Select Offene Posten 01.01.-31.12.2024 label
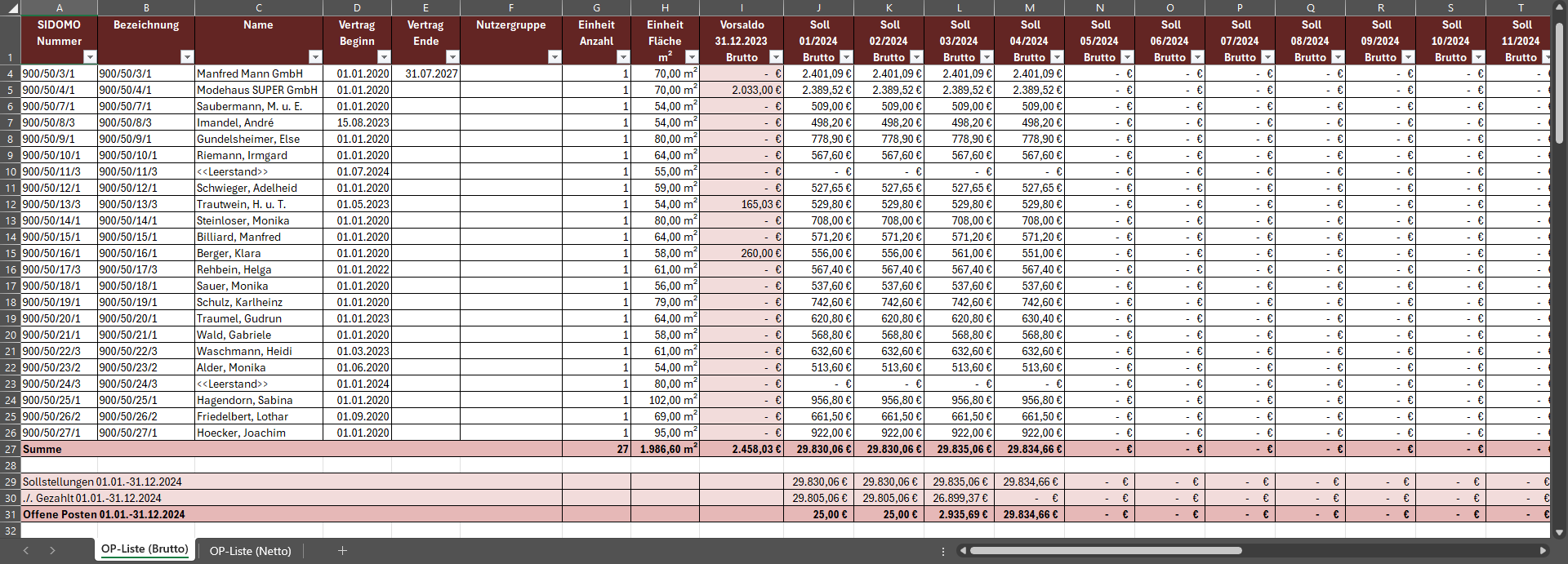Image resolution: width=1568 pixels, height=564 pixels. click(291, 514)
